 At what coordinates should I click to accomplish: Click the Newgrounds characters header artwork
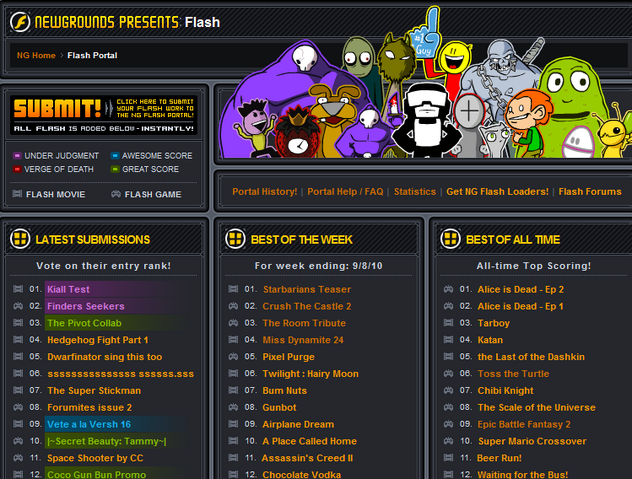click(425, 89)
